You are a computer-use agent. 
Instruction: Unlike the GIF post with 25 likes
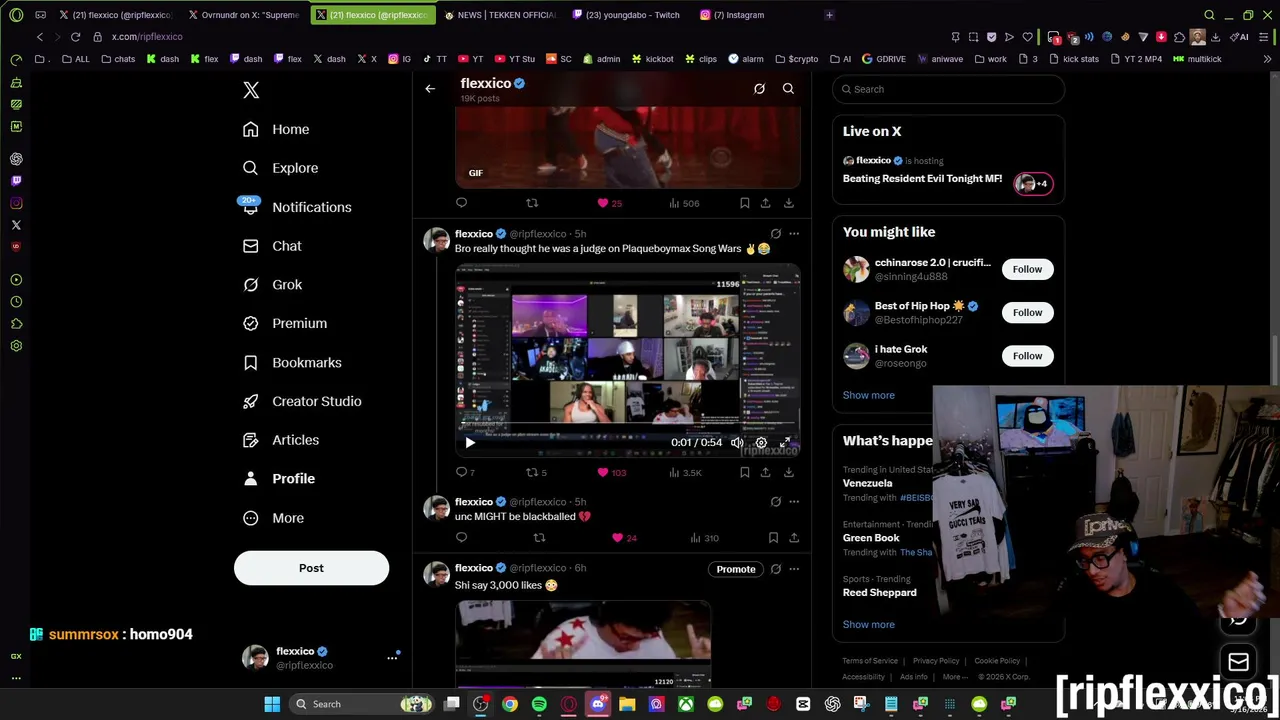[610, 203]
